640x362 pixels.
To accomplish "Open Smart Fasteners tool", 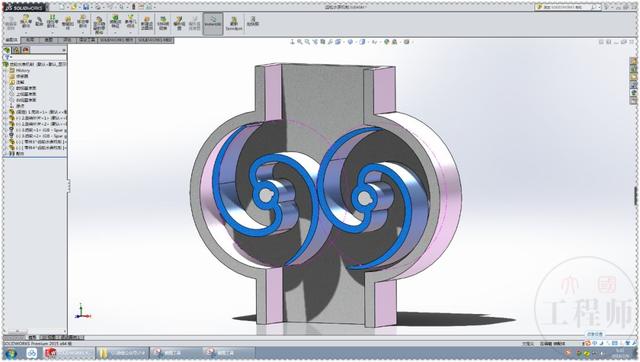I will click(68, 23).
